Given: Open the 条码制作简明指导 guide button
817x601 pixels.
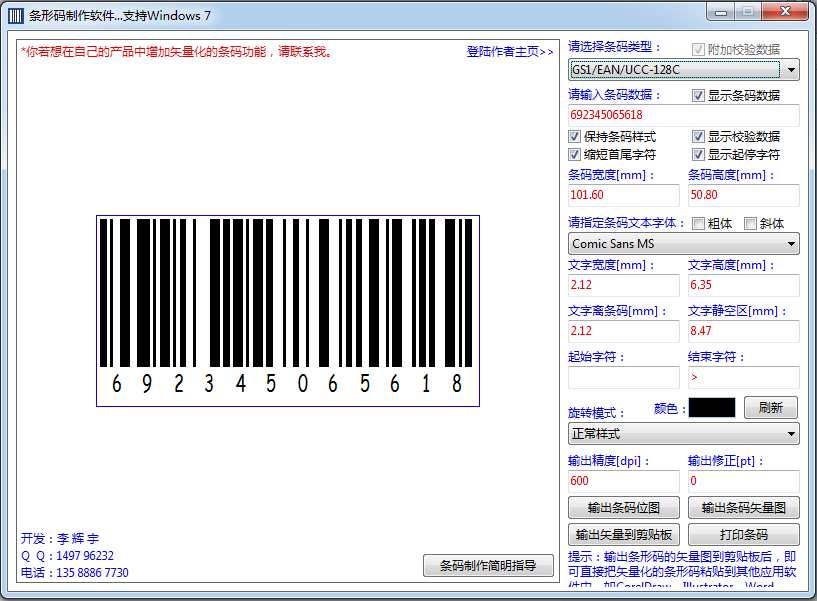Looking at the screenshot, I should point(488,566).
